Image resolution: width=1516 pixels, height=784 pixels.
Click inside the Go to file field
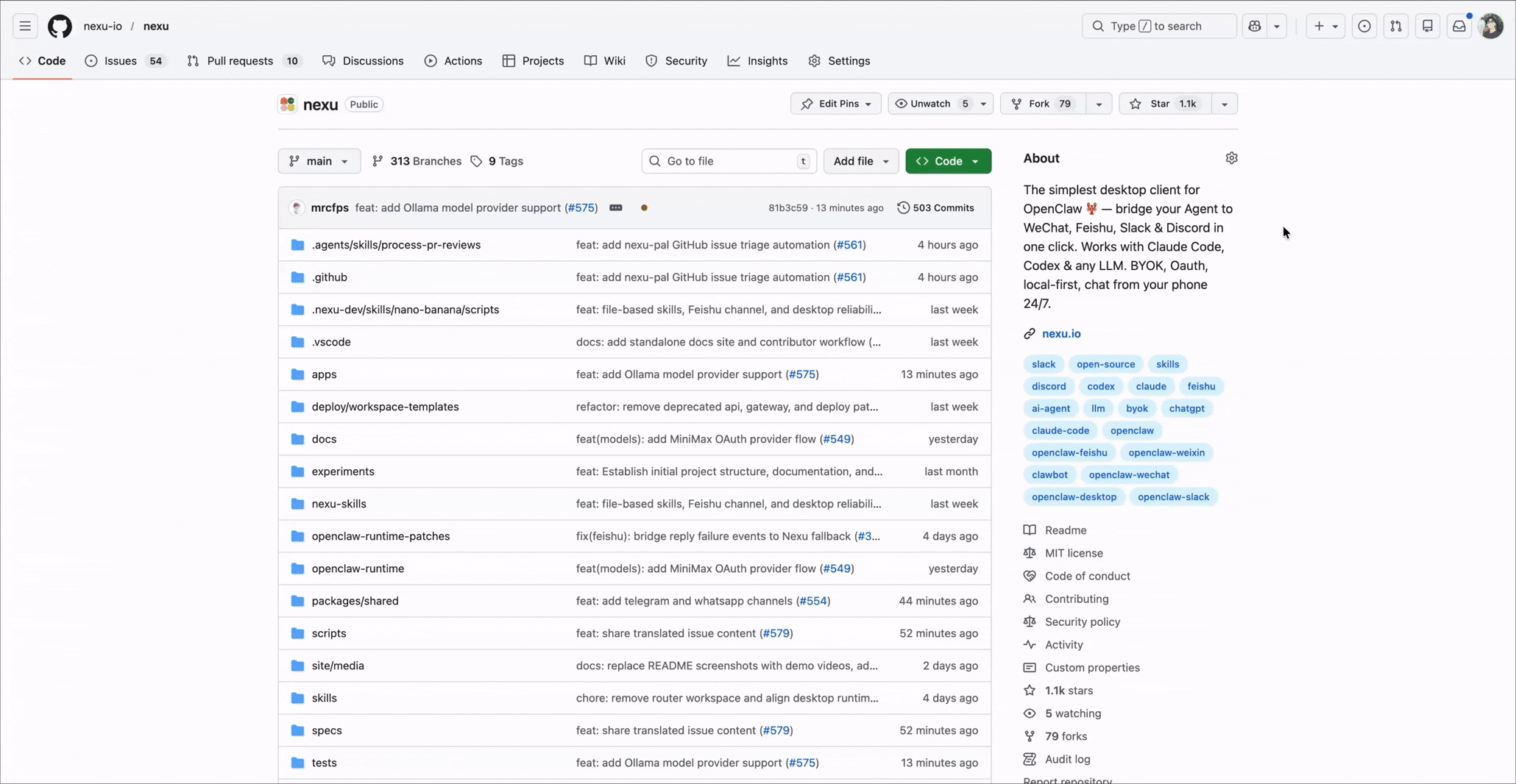[x=725, y=161]
